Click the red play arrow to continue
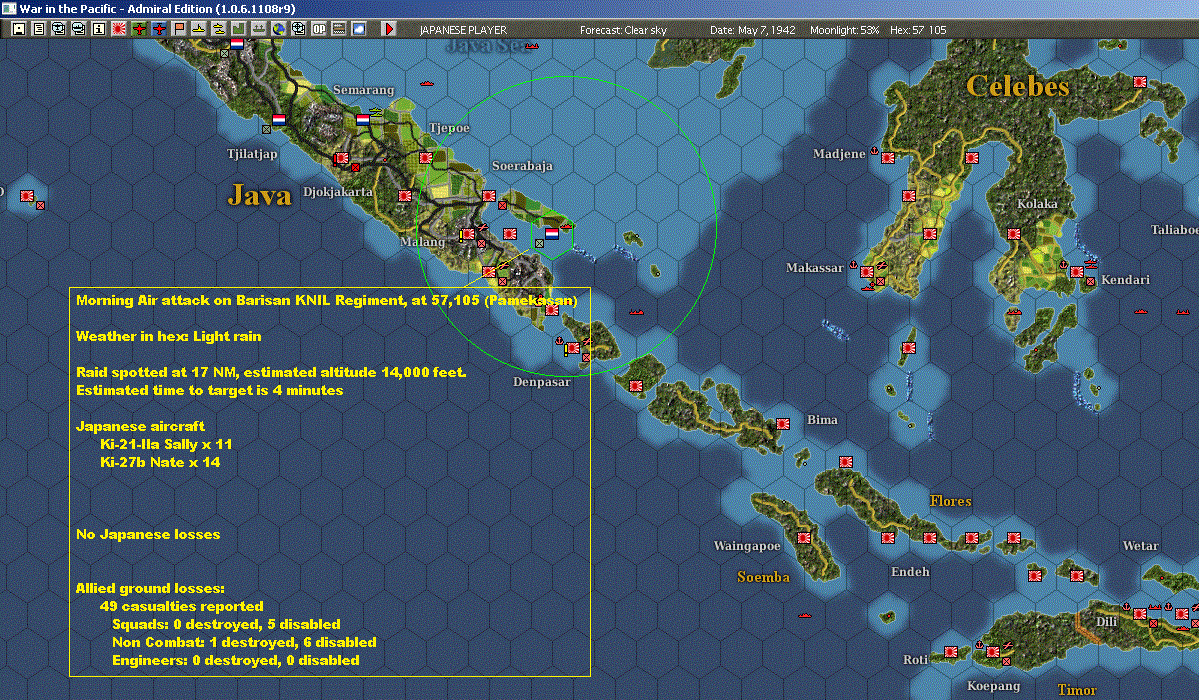The width and height of the screenshot is (1199, 700). tap(388, 28)
